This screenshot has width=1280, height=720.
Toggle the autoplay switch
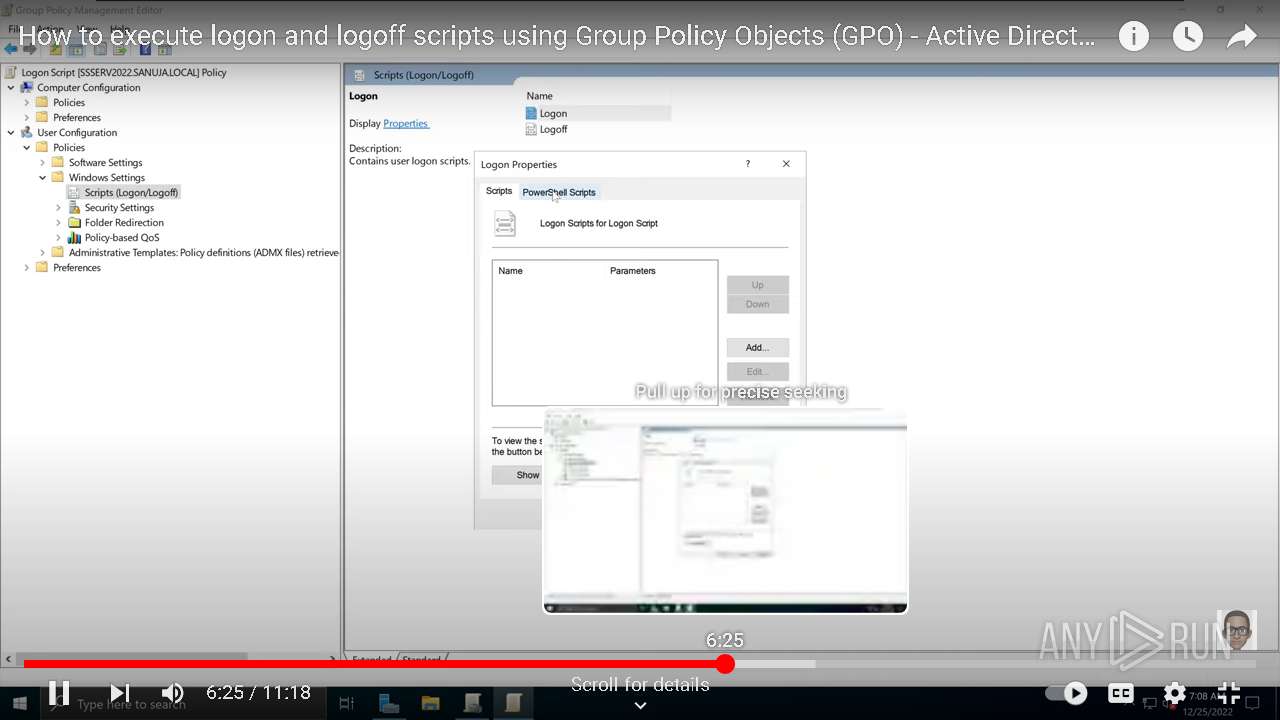pos(1066,692)
